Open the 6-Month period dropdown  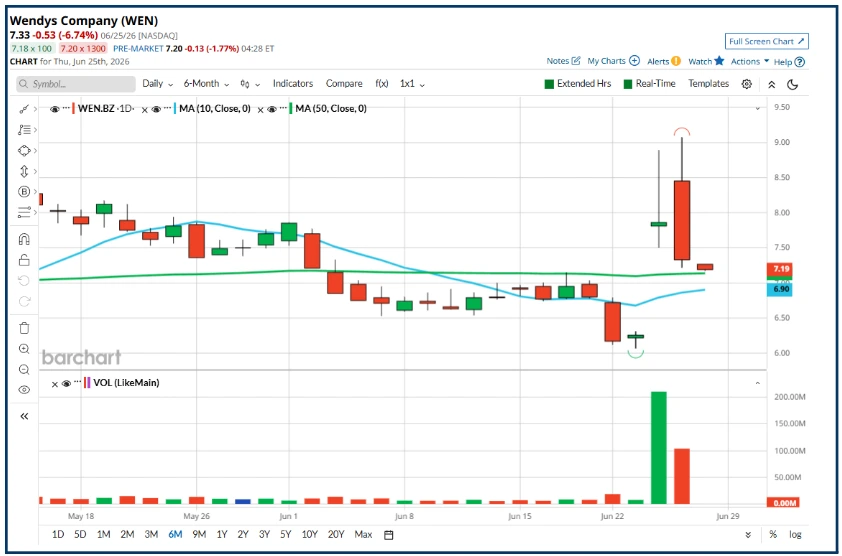tap(207, 84)
